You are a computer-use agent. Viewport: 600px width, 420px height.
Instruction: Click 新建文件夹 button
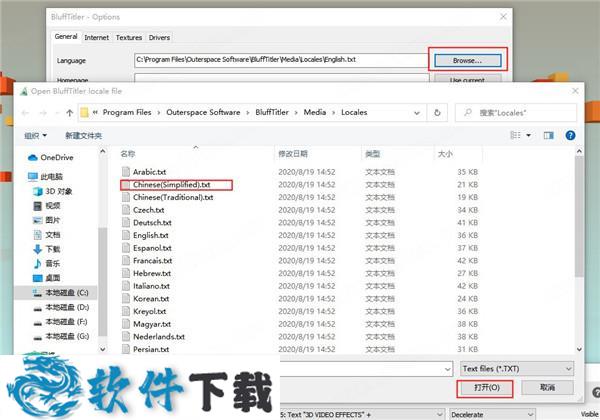coord(83,136)
